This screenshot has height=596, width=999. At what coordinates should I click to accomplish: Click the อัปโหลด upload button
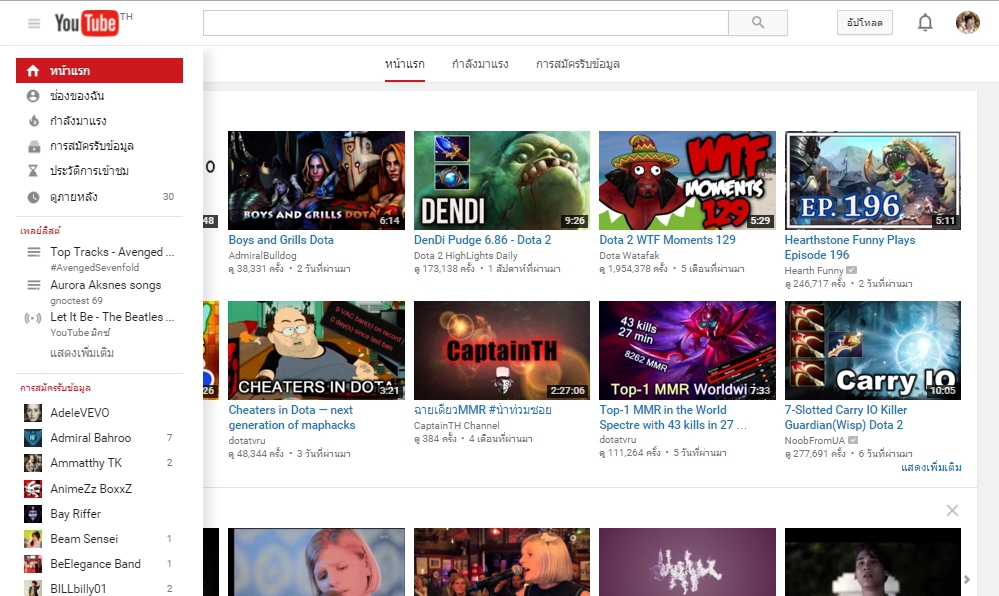[x=865, y=22]
